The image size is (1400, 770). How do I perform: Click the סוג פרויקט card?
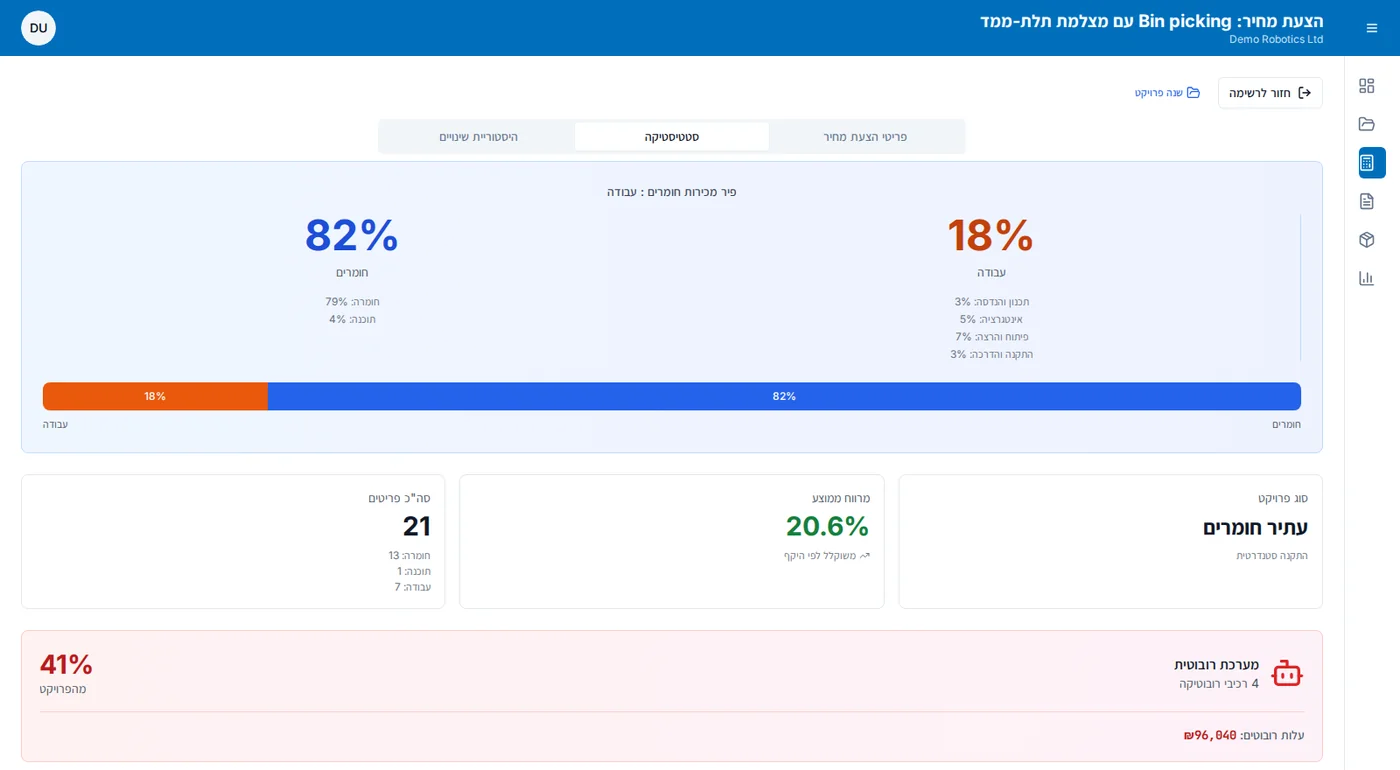pos(1110,541)
